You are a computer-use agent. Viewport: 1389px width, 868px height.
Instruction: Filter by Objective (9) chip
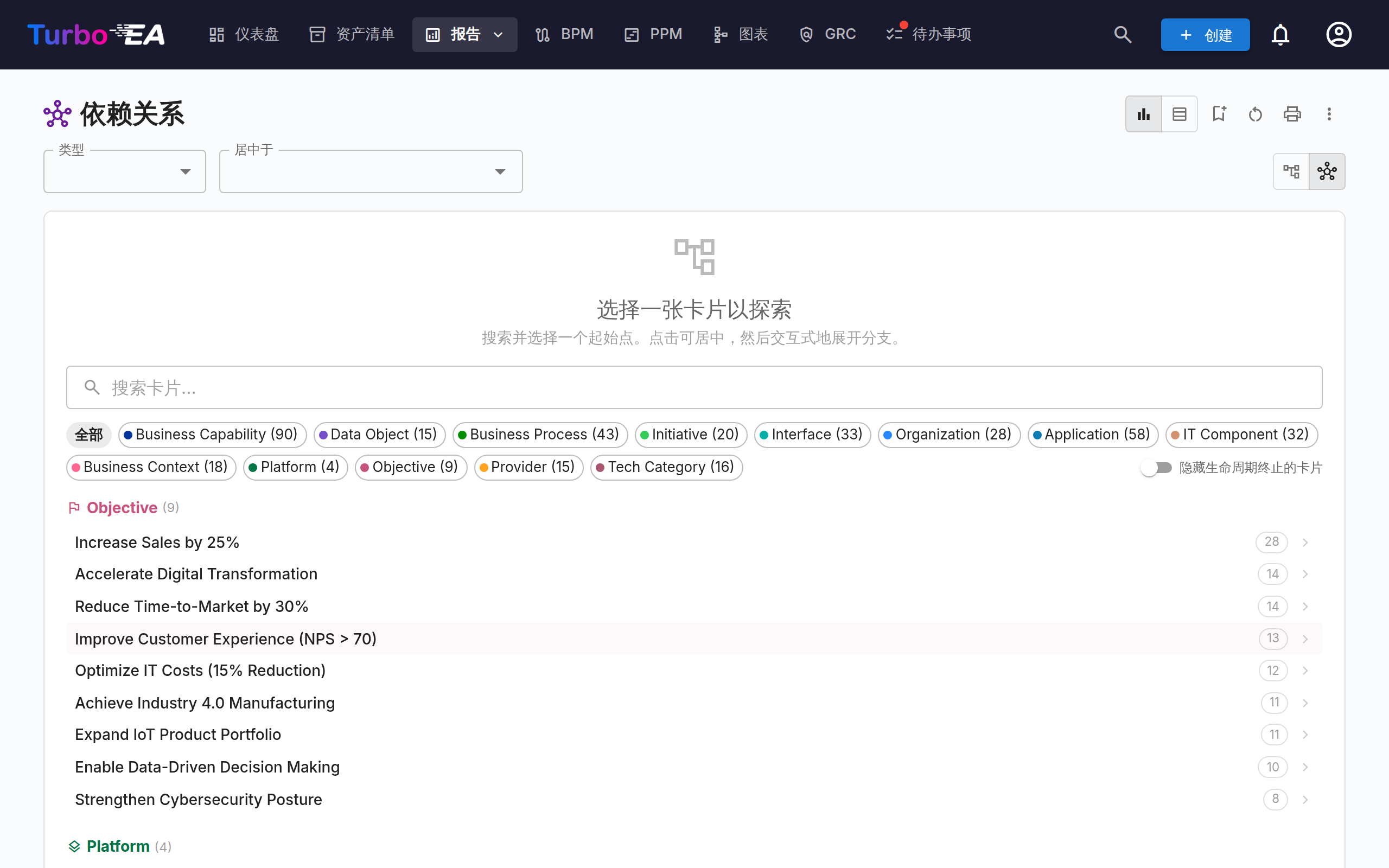click(x=411, y=467)
